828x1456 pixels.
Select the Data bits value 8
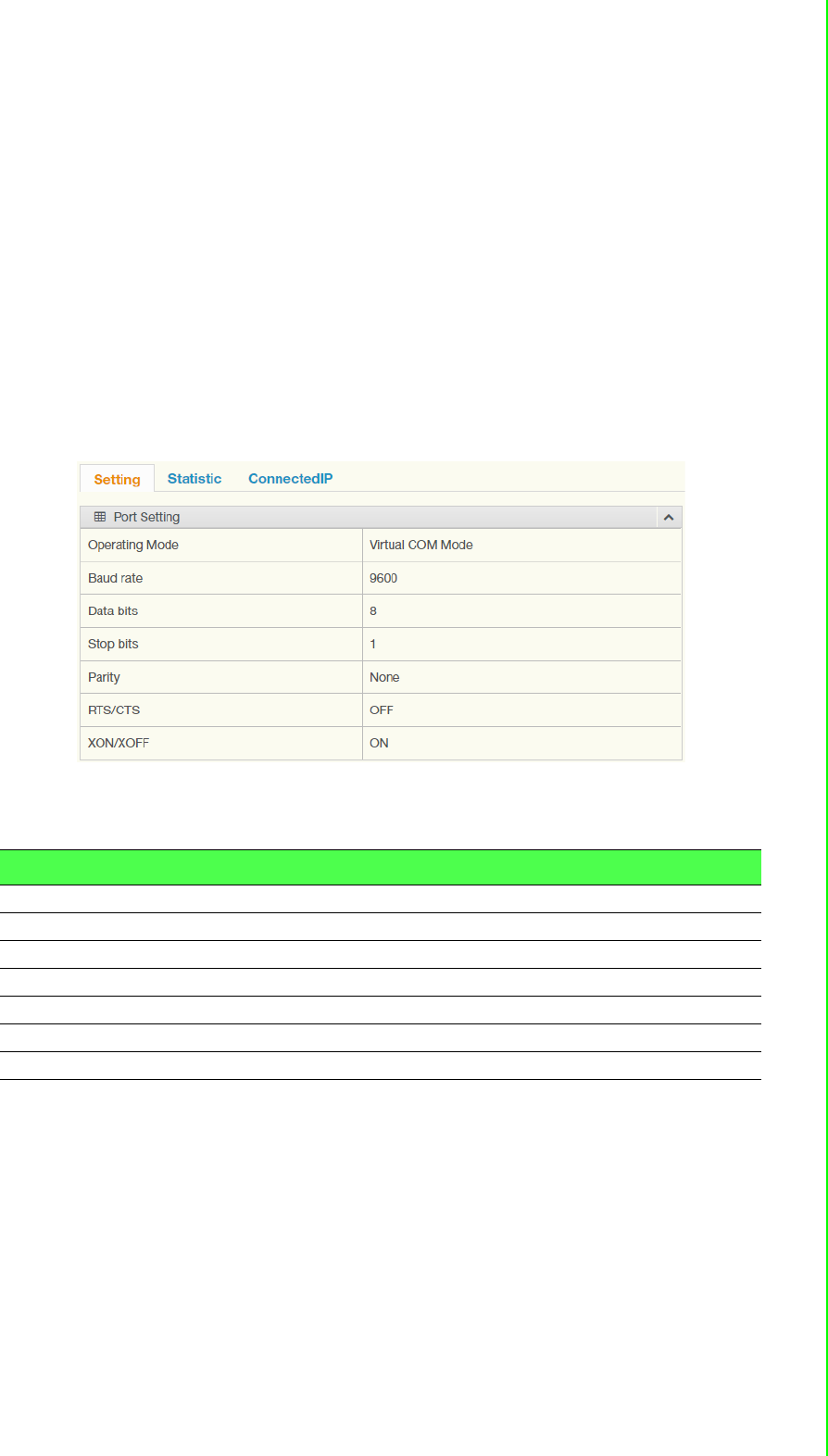tap(373, 611)
